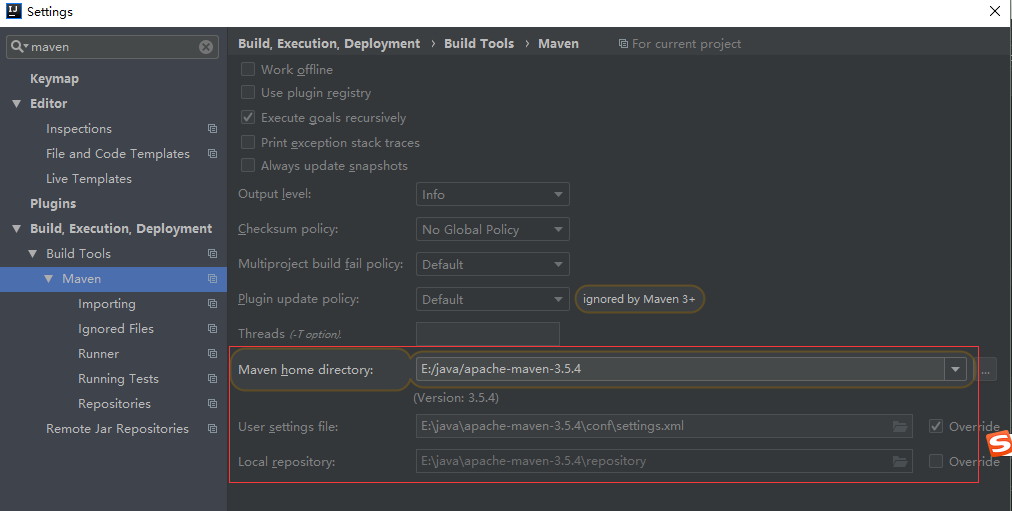Open Running Tests under Maven
This screenshot has height=511, width=1012.
coord(119,379)
